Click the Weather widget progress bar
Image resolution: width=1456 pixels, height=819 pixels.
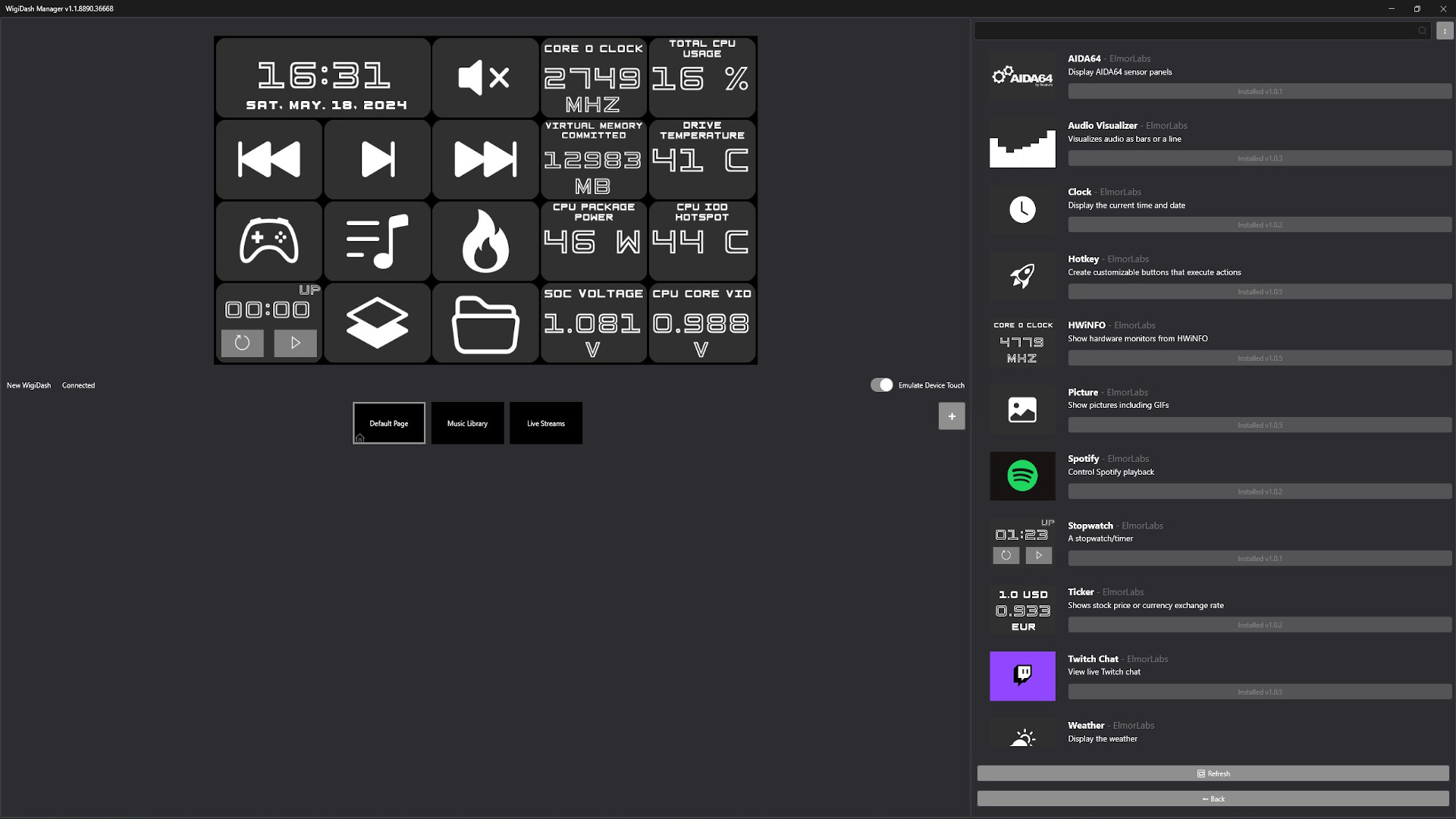[x=1259, y=758]
